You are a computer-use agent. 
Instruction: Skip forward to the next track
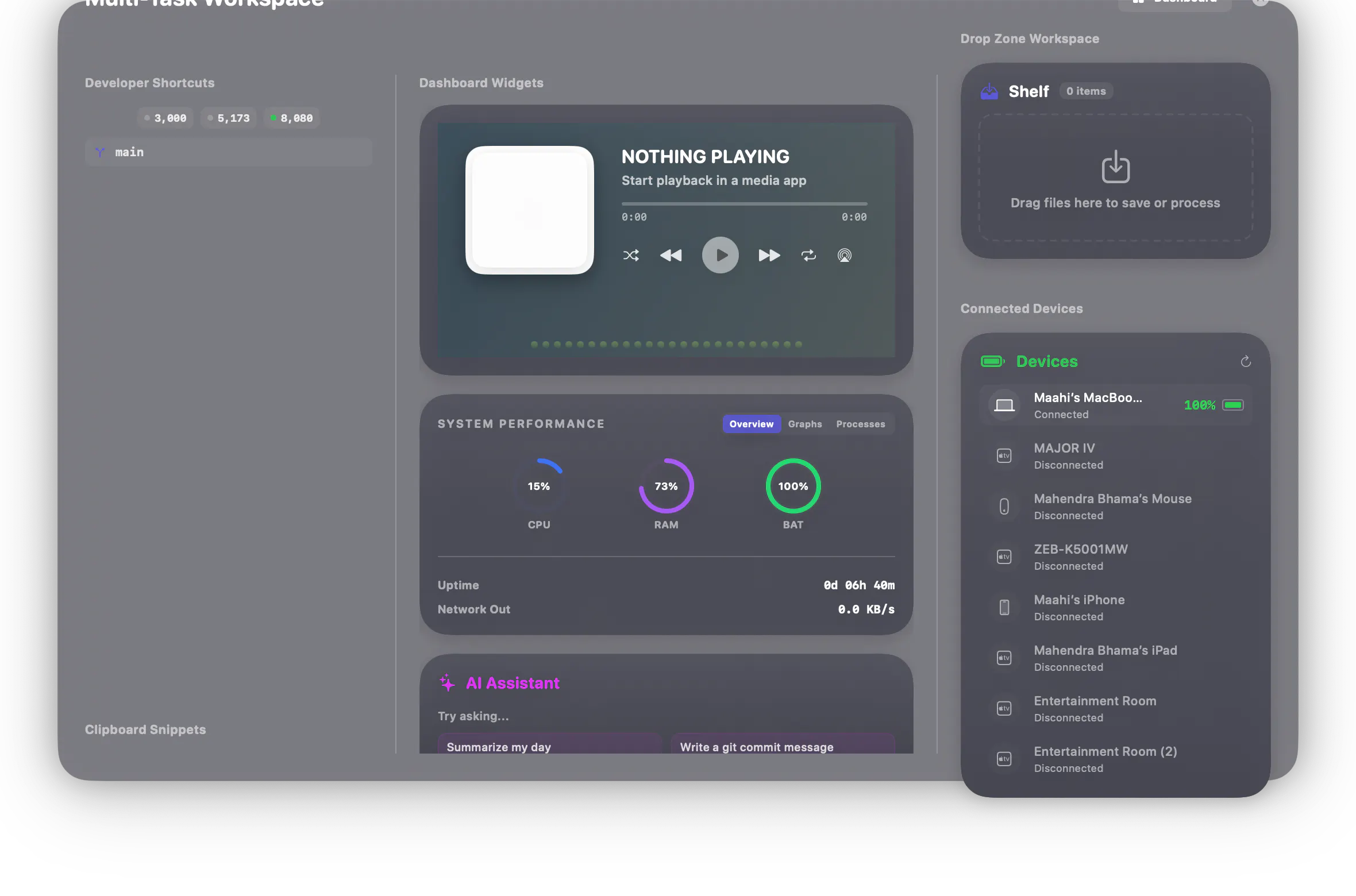pos(769,256)
